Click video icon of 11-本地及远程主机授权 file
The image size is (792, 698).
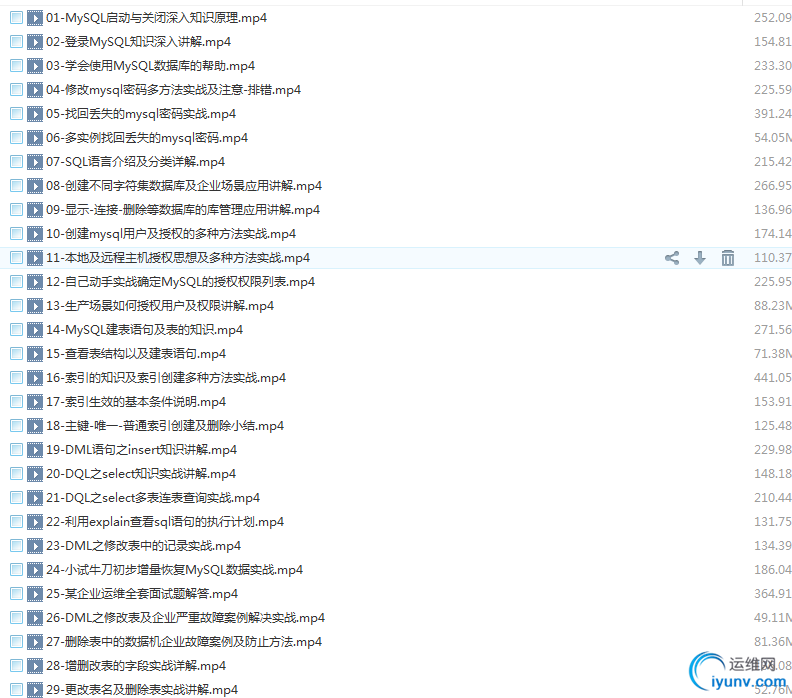(35, 258)
